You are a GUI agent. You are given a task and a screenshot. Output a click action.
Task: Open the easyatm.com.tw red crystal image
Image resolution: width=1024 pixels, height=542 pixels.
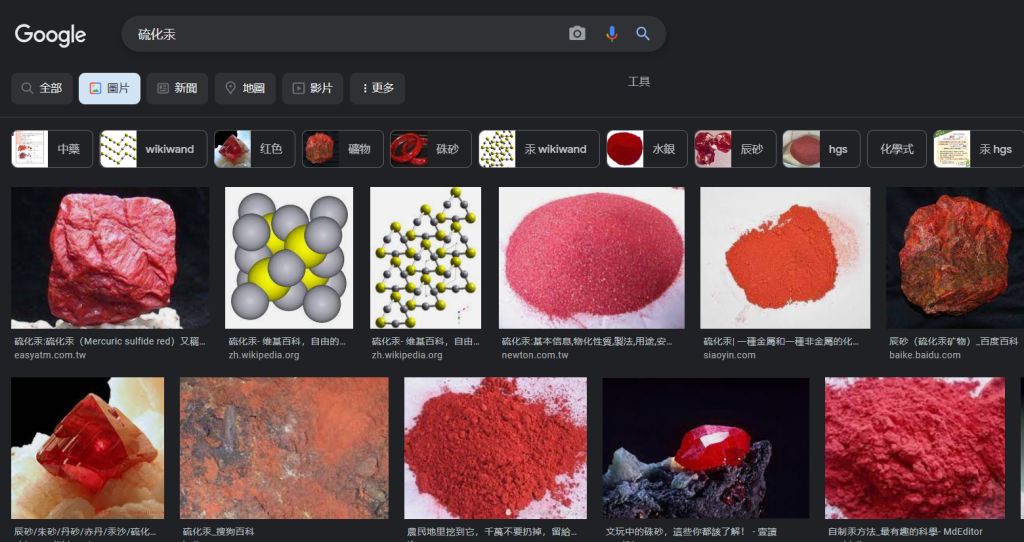pos(110,258)
